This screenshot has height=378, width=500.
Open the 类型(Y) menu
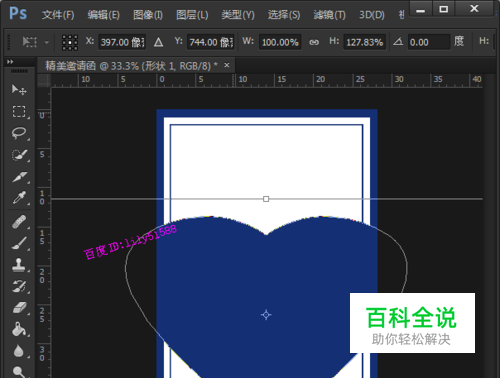238,15
